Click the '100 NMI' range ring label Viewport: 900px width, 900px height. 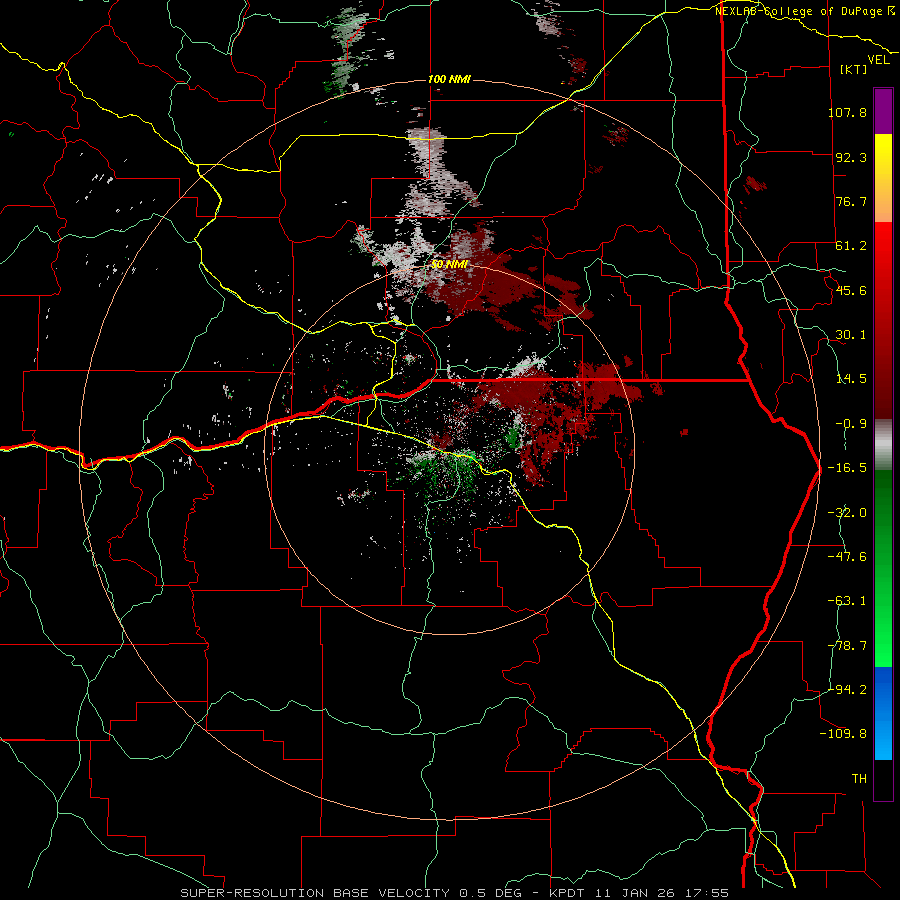tap(449, 79)
